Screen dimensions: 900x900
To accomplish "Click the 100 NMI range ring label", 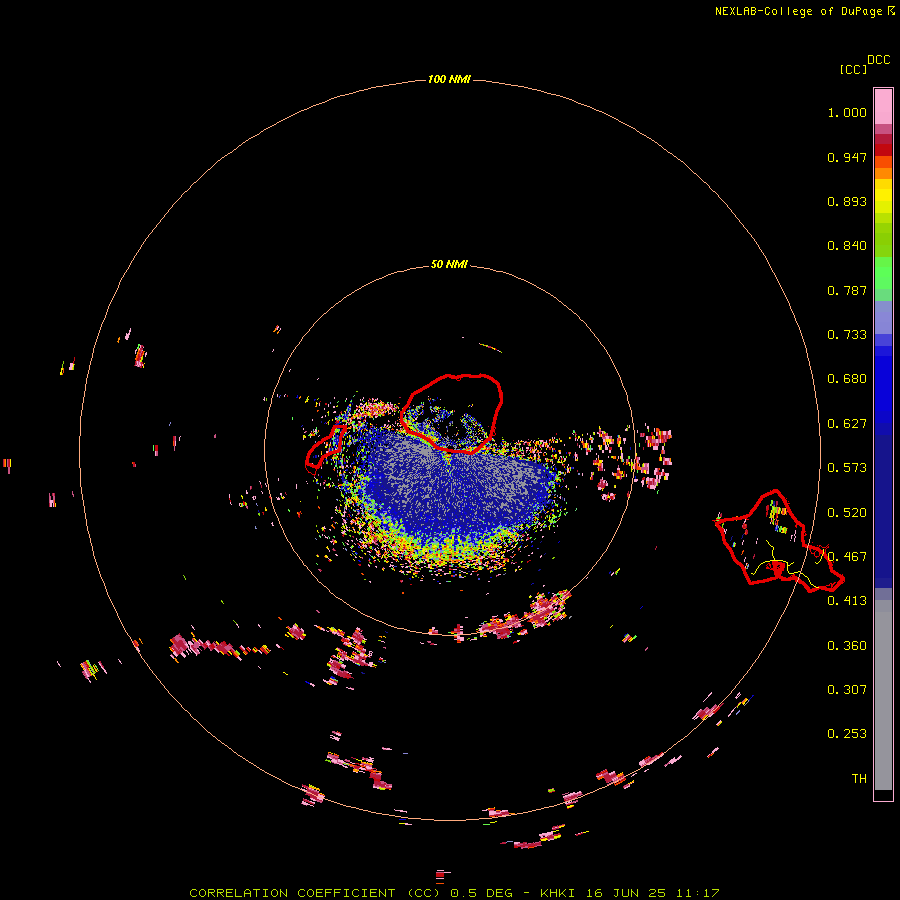I will tap(449, 79).
